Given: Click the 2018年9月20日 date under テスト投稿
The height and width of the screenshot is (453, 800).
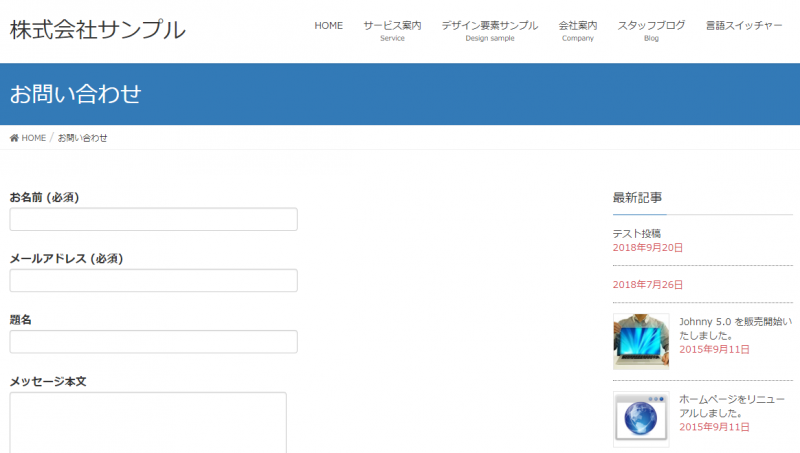Looking at the screenshot, I should click(x=648, y=247).
